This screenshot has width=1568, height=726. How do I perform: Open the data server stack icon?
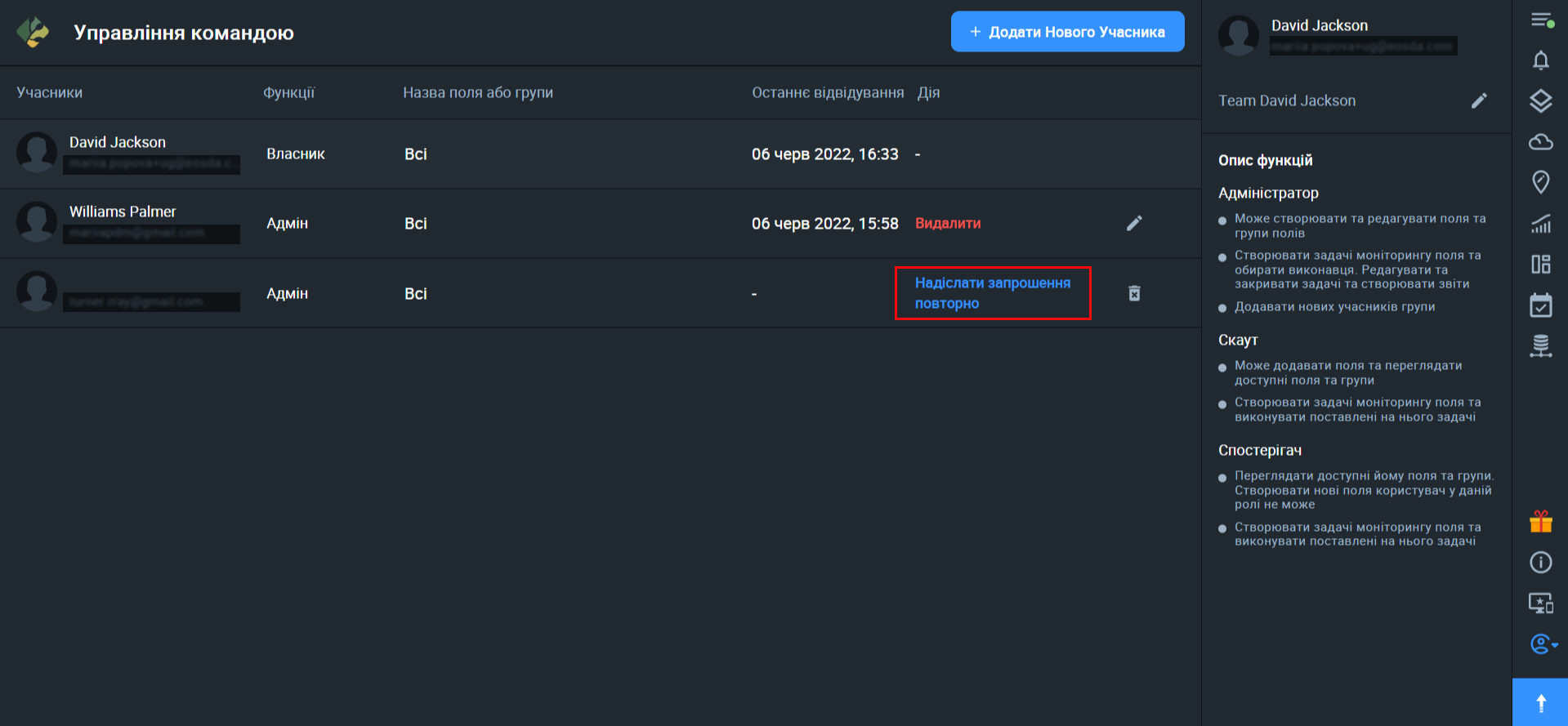[x=1540, y=346]
